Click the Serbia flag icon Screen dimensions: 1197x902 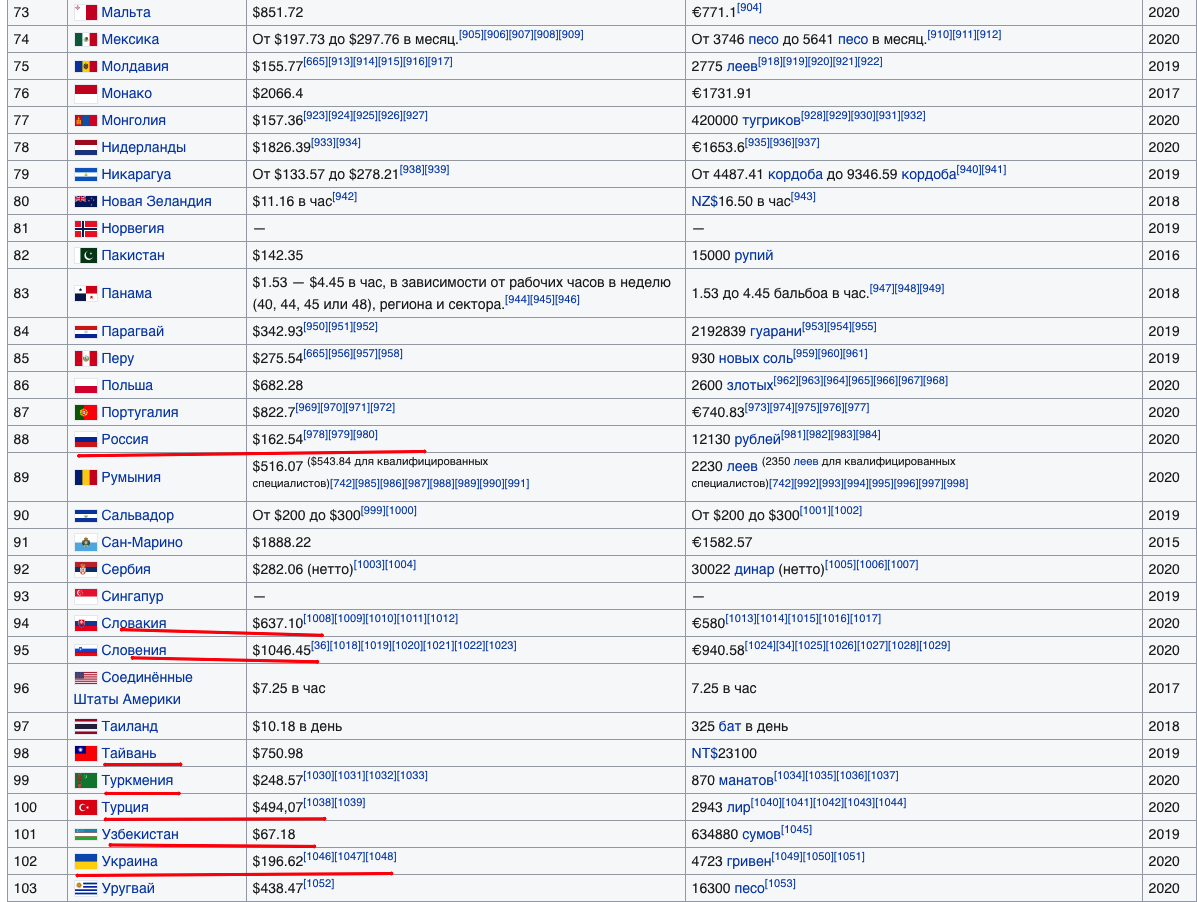pos(86,569)
